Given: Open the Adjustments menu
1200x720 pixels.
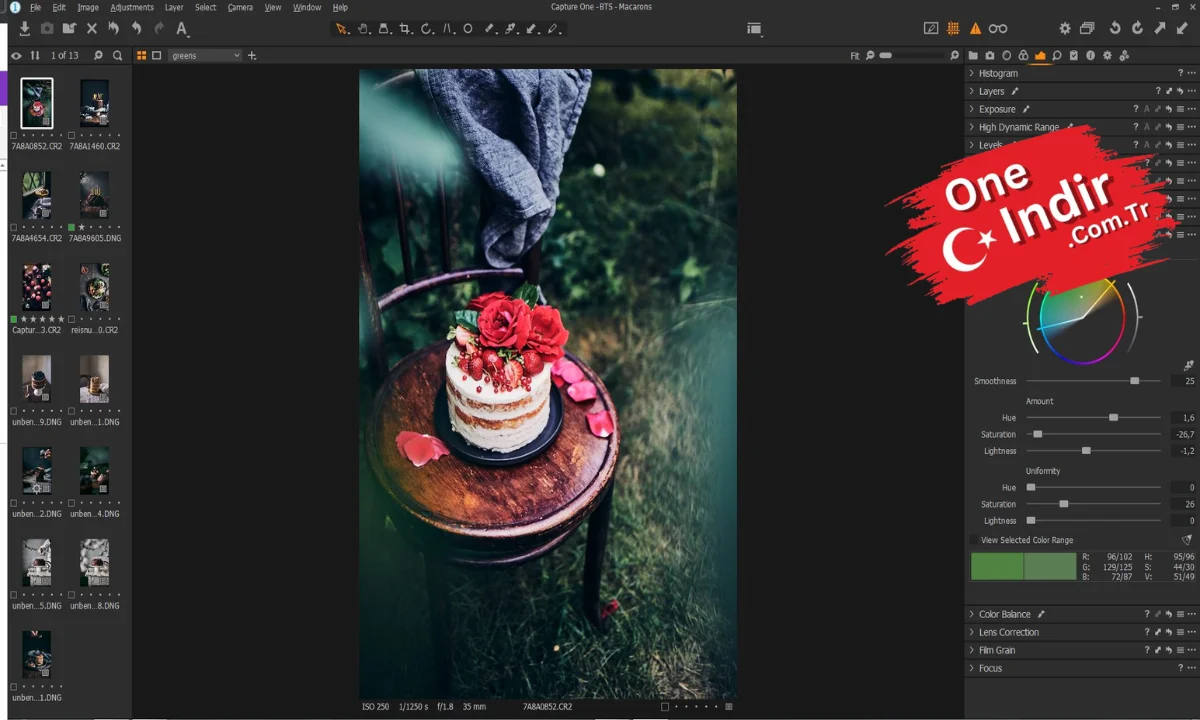Looking at the screenshot, I should click(x=132, y=7).
